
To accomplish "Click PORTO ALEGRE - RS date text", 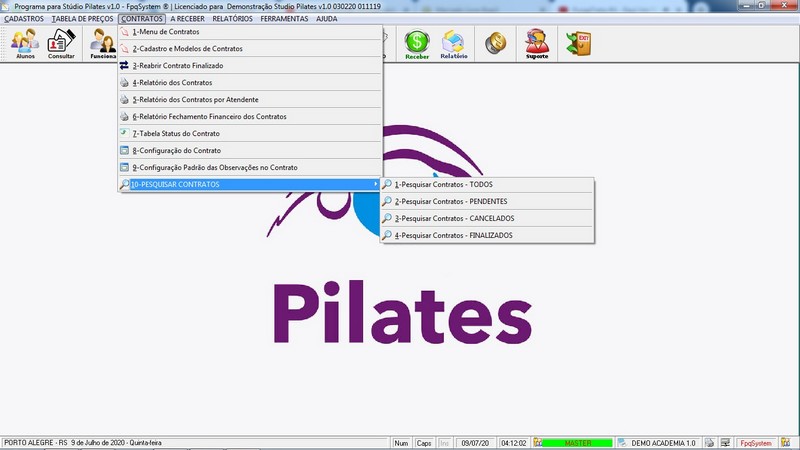I will [x=83, y=443].
